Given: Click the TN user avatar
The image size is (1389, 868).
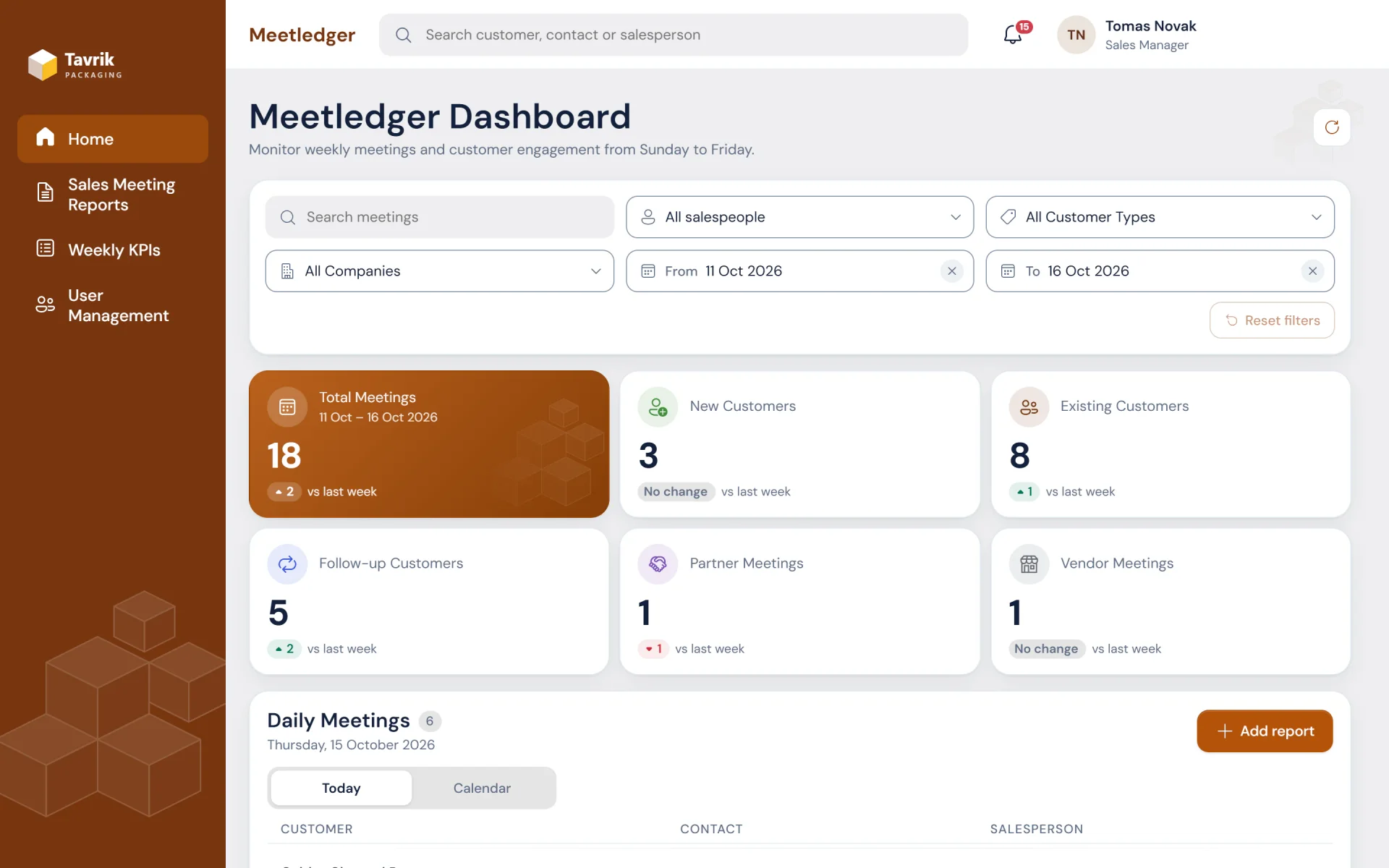Looking at the screenshot, I should coord(1076,35).
